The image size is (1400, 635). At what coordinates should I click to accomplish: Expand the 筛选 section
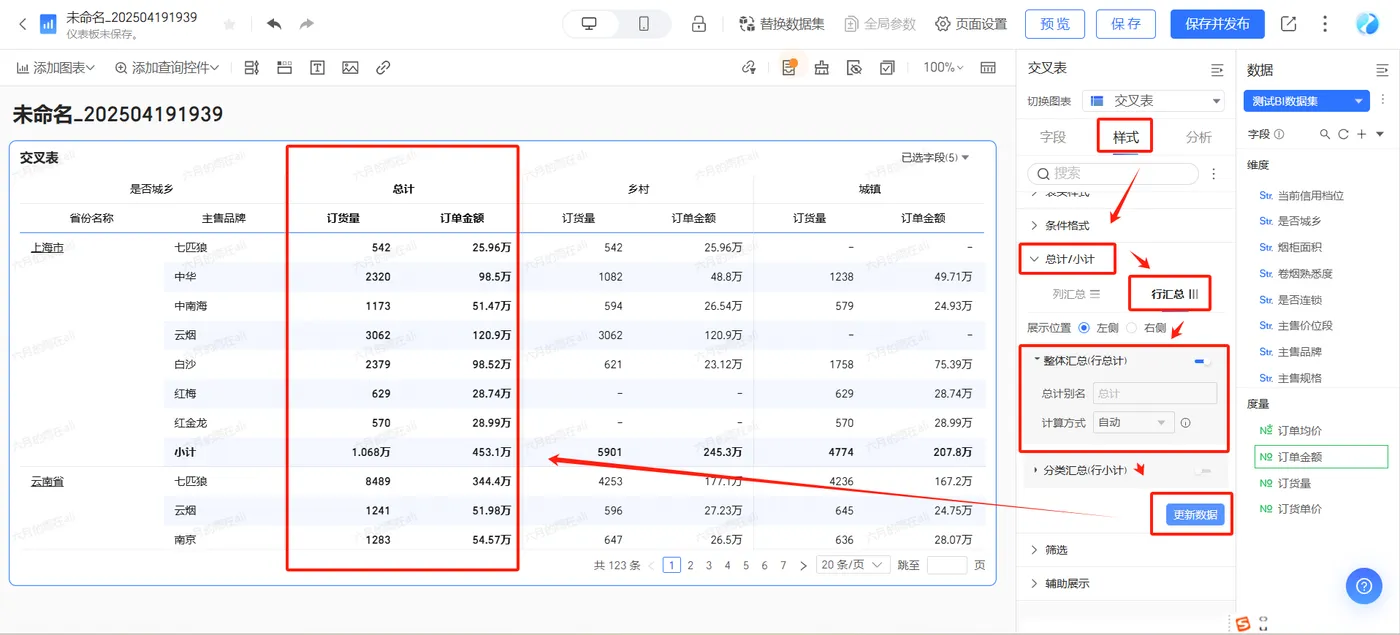pos(1049,550)
